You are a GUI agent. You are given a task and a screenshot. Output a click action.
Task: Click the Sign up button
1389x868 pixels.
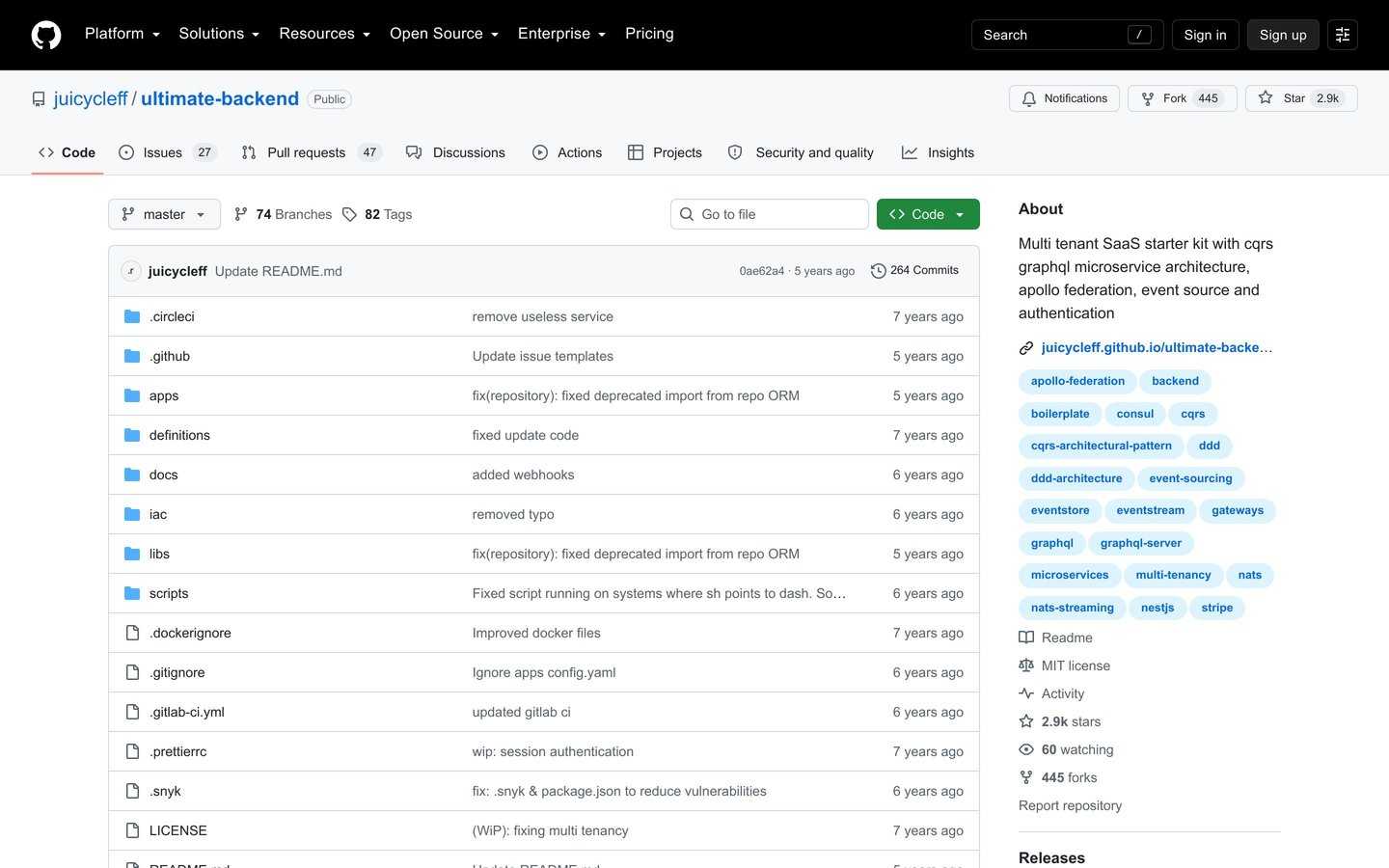tap(1283, 35)
